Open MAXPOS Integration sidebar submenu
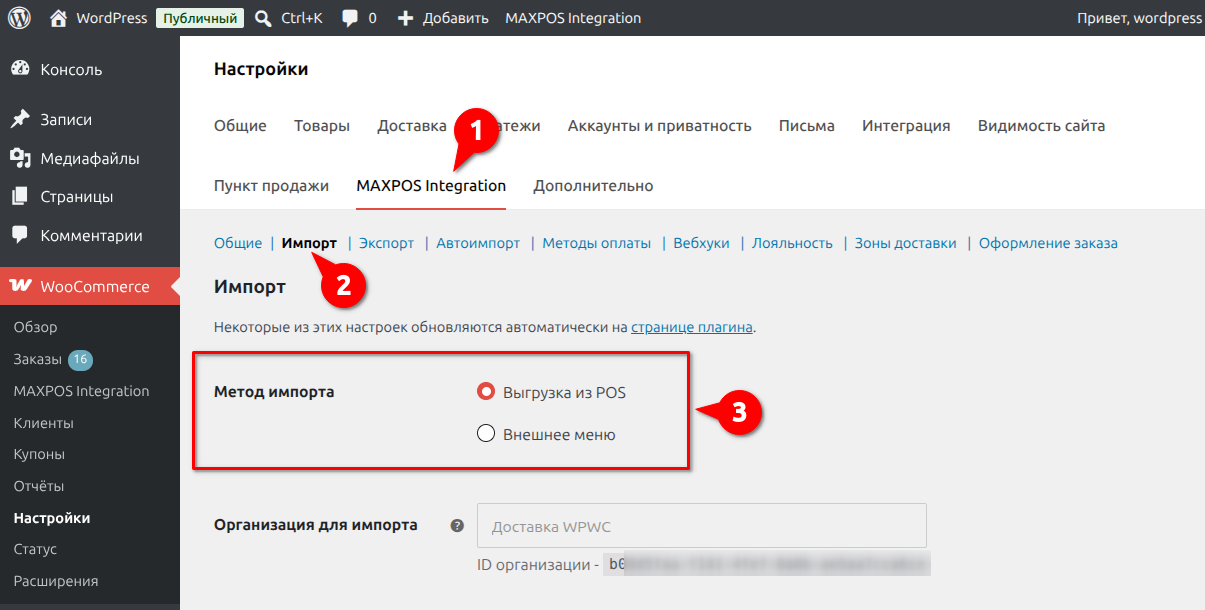1205x610 pixels. (x=81, y=391)
